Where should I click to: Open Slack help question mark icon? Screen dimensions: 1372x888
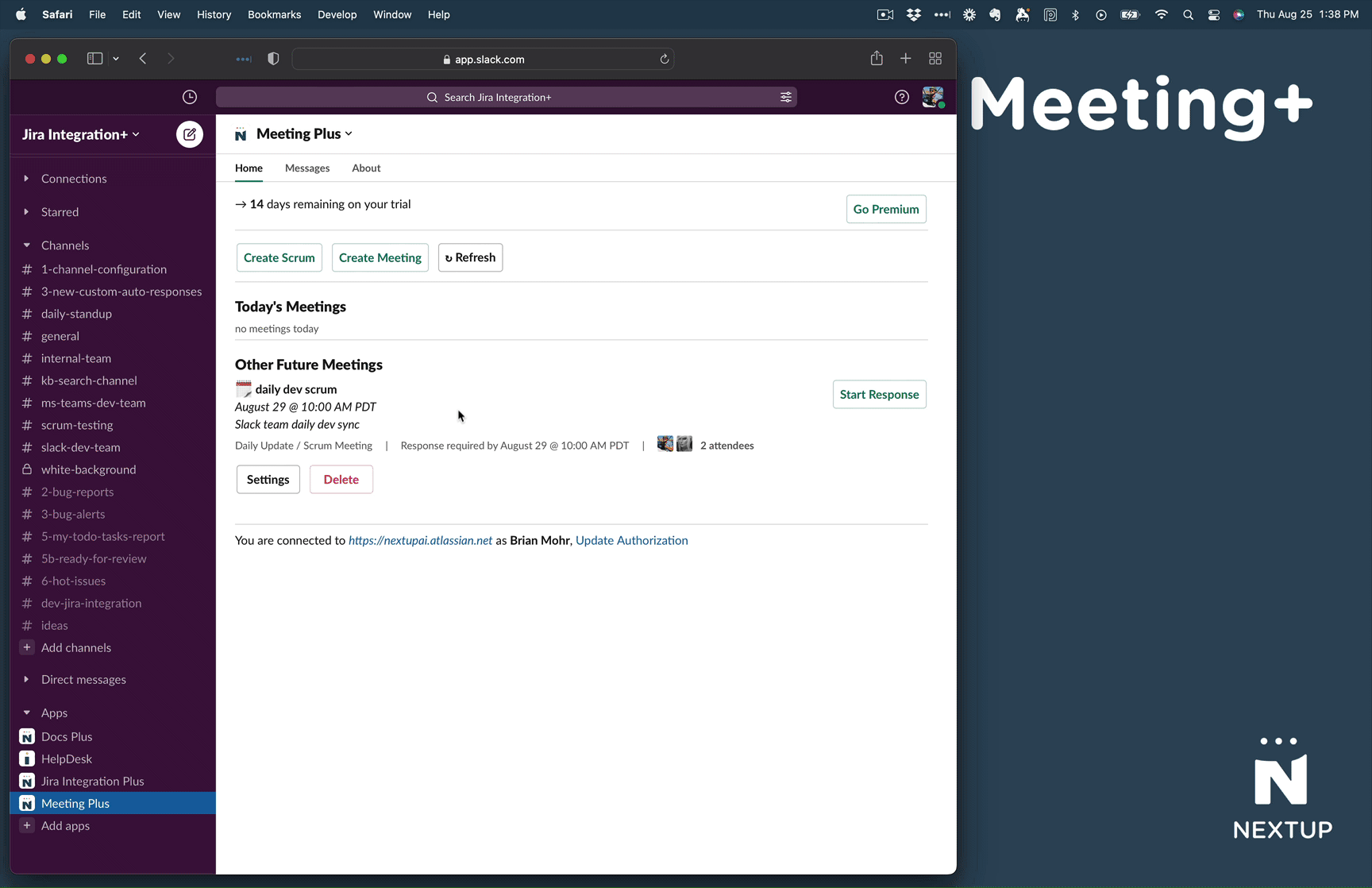pos(902,97)
